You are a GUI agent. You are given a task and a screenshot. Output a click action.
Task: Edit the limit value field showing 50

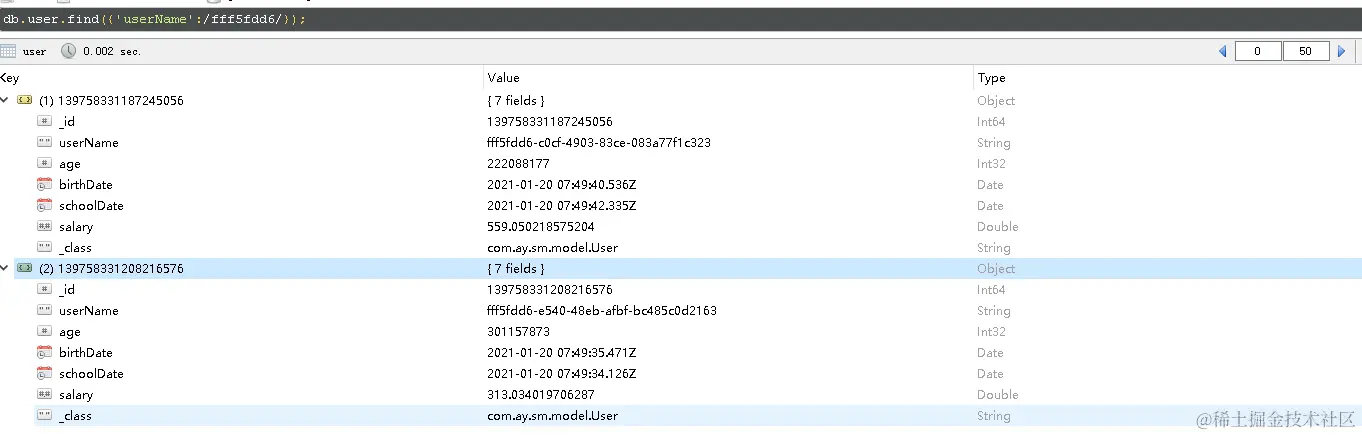(1306, 51)
